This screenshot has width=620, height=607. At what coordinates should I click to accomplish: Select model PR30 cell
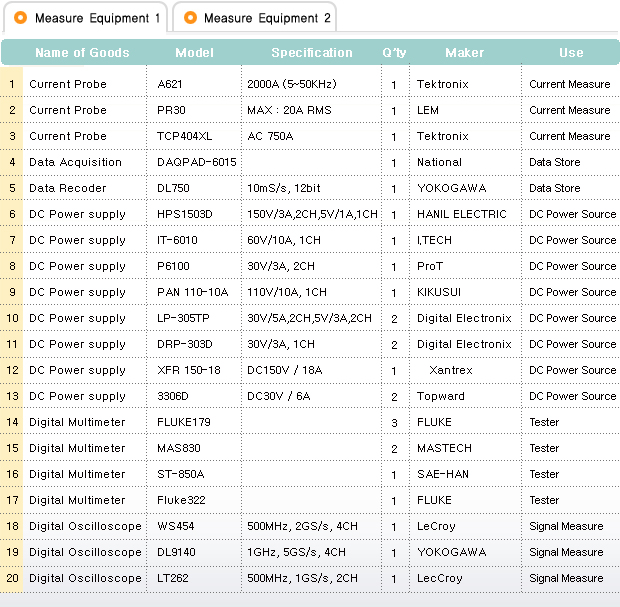[171, 110]
